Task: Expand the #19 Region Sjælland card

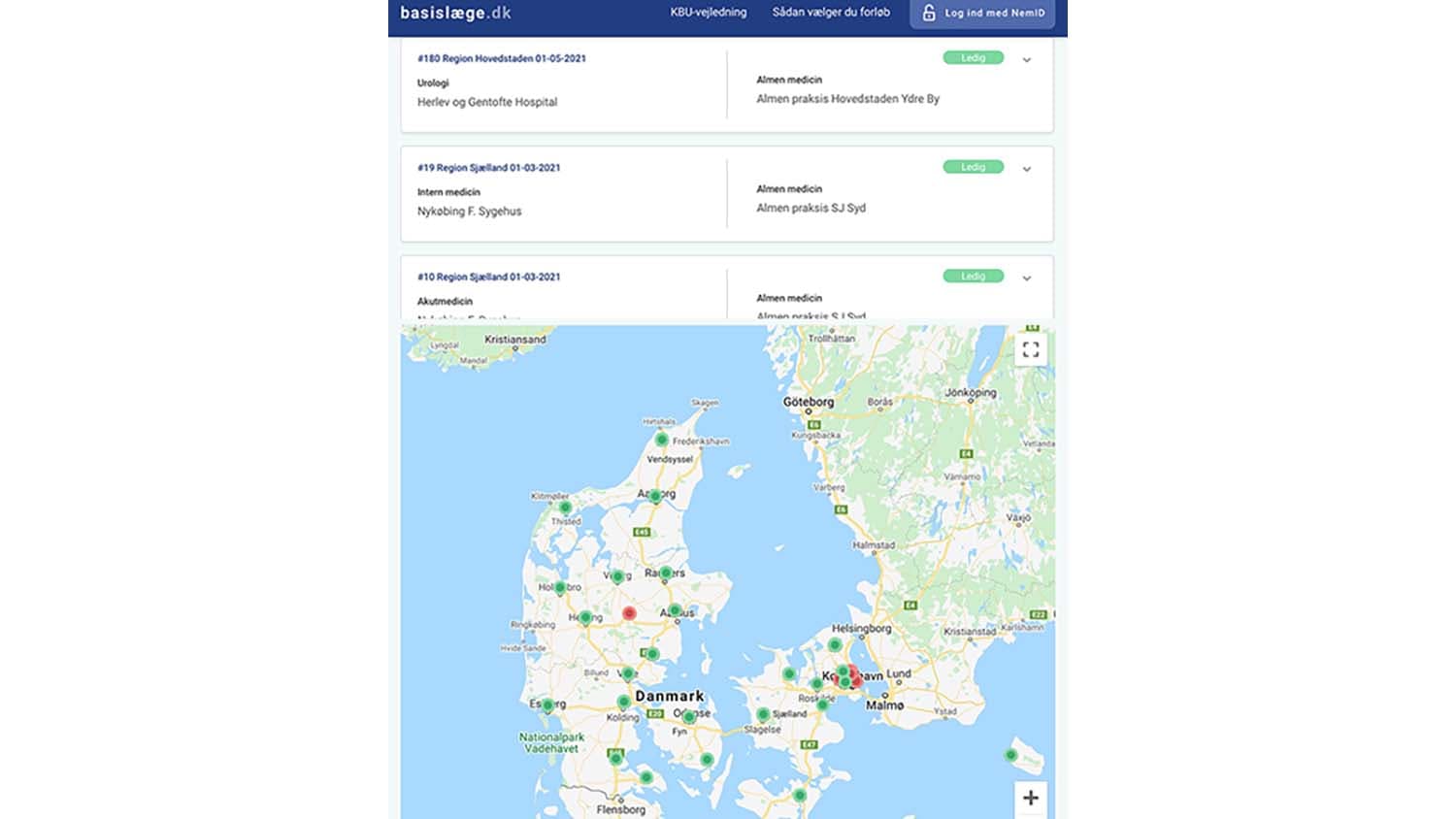Action: click(1026, 169)
